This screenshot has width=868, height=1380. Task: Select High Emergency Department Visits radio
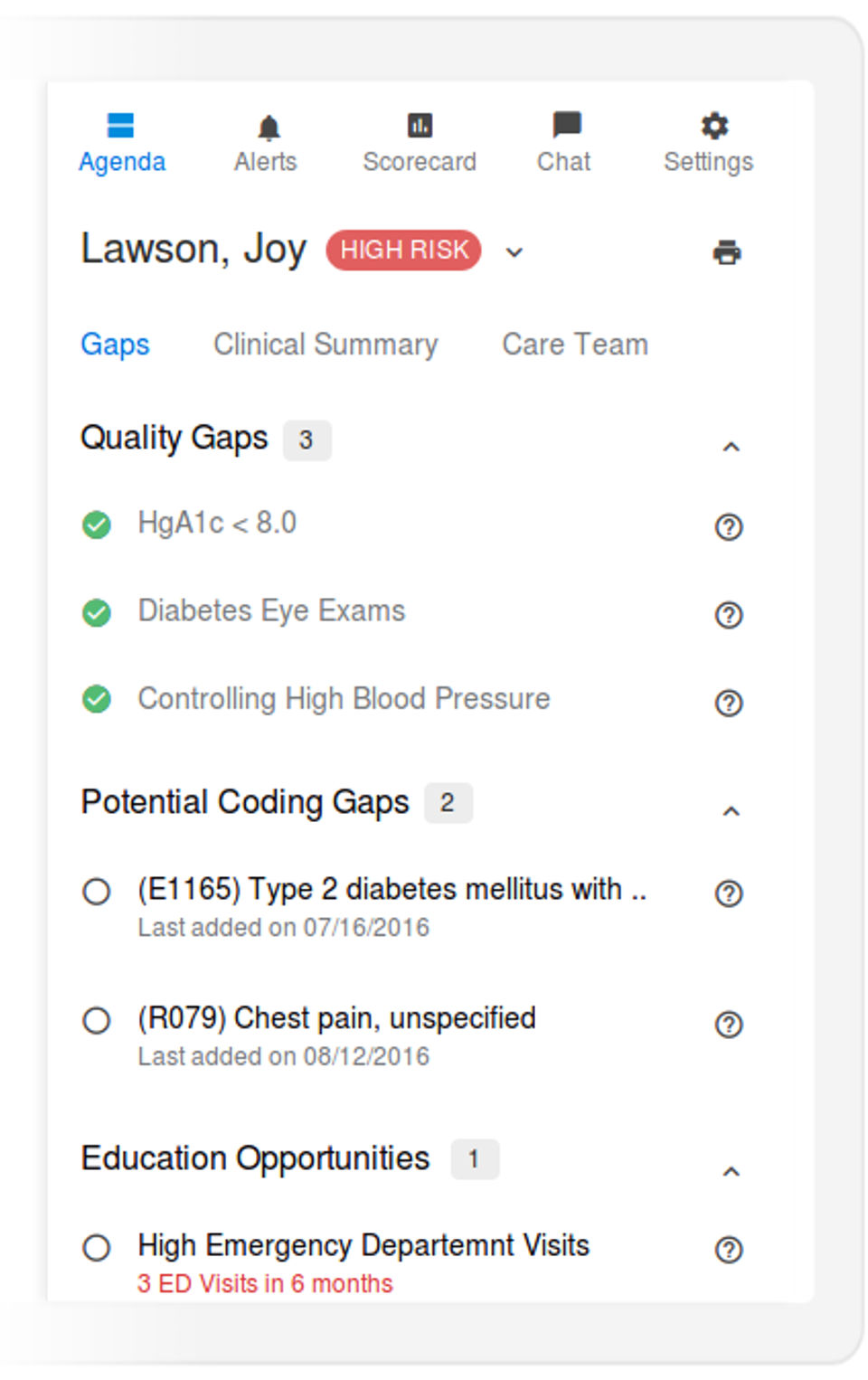(x=97, y=1248)
